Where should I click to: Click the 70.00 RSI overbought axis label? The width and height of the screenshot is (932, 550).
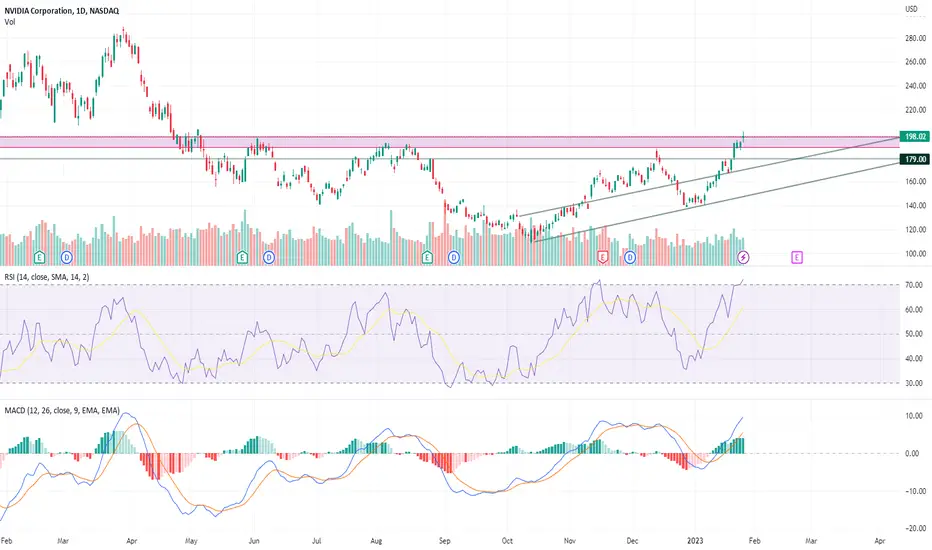(914, 285)
